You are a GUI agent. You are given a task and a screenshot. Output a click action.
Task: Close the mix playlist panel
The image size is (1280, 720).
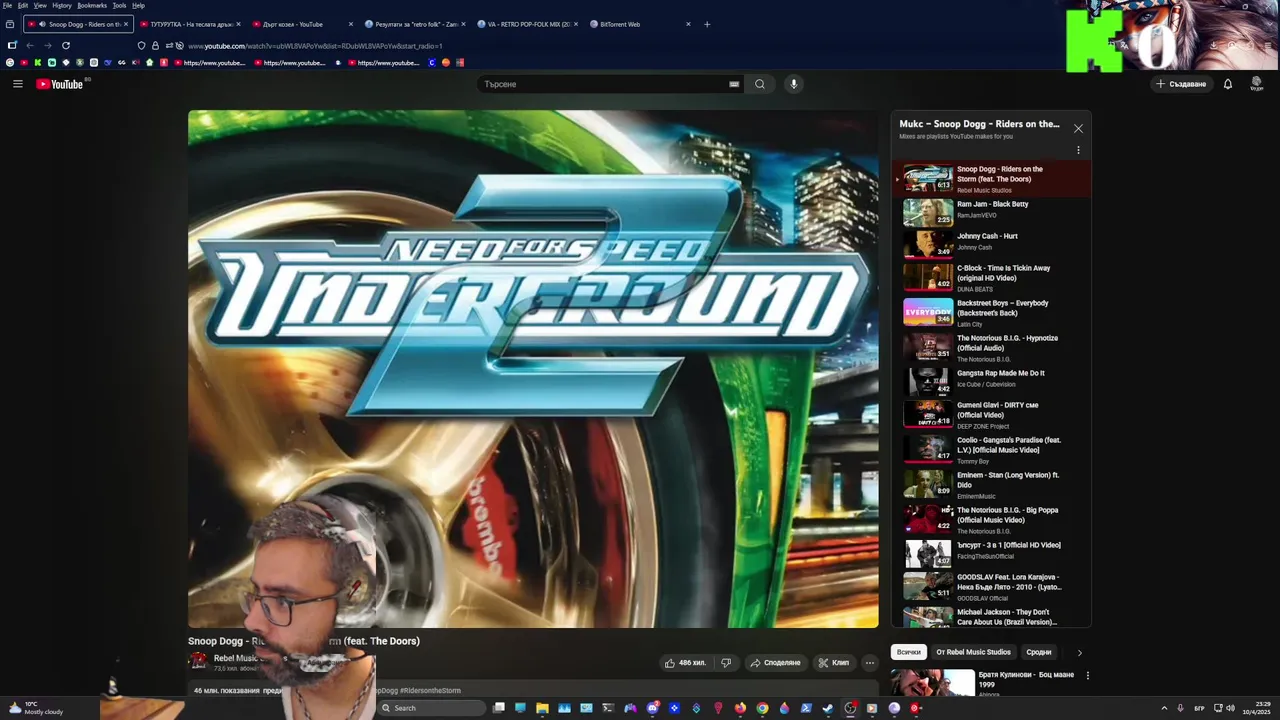pos(1078,128)
